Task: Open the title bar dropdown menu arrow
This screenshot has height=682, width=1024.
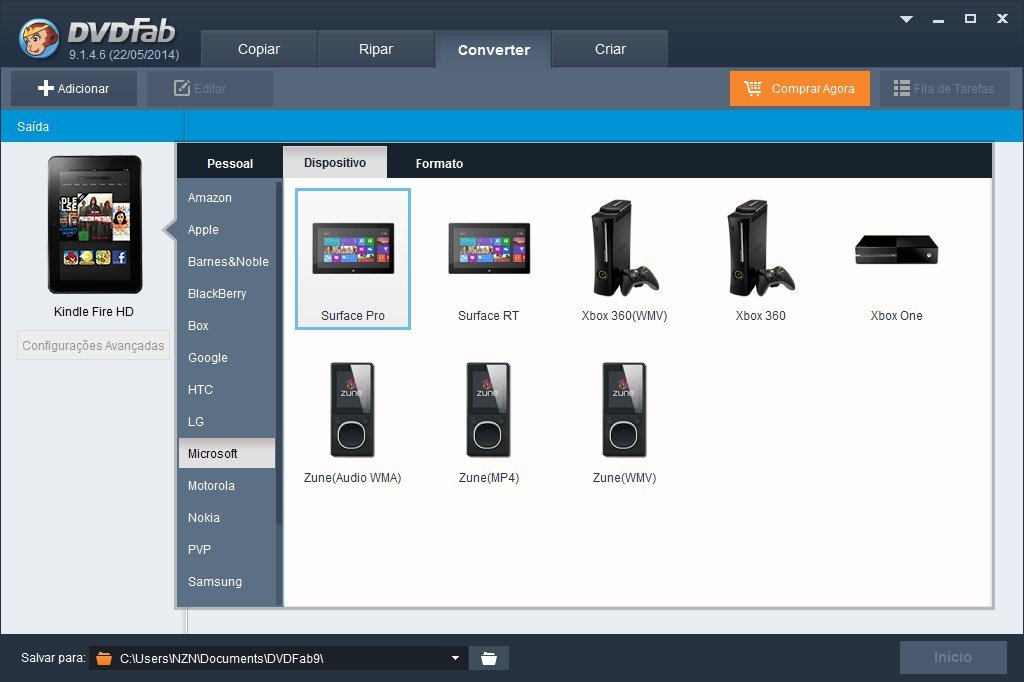Action: click(x=906, y=19)
